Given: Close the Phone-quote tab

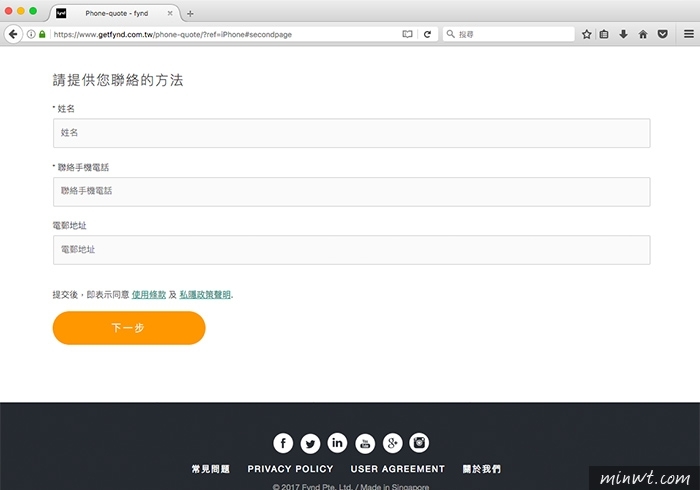Looking at the screenshot, I should pos(170,13).
